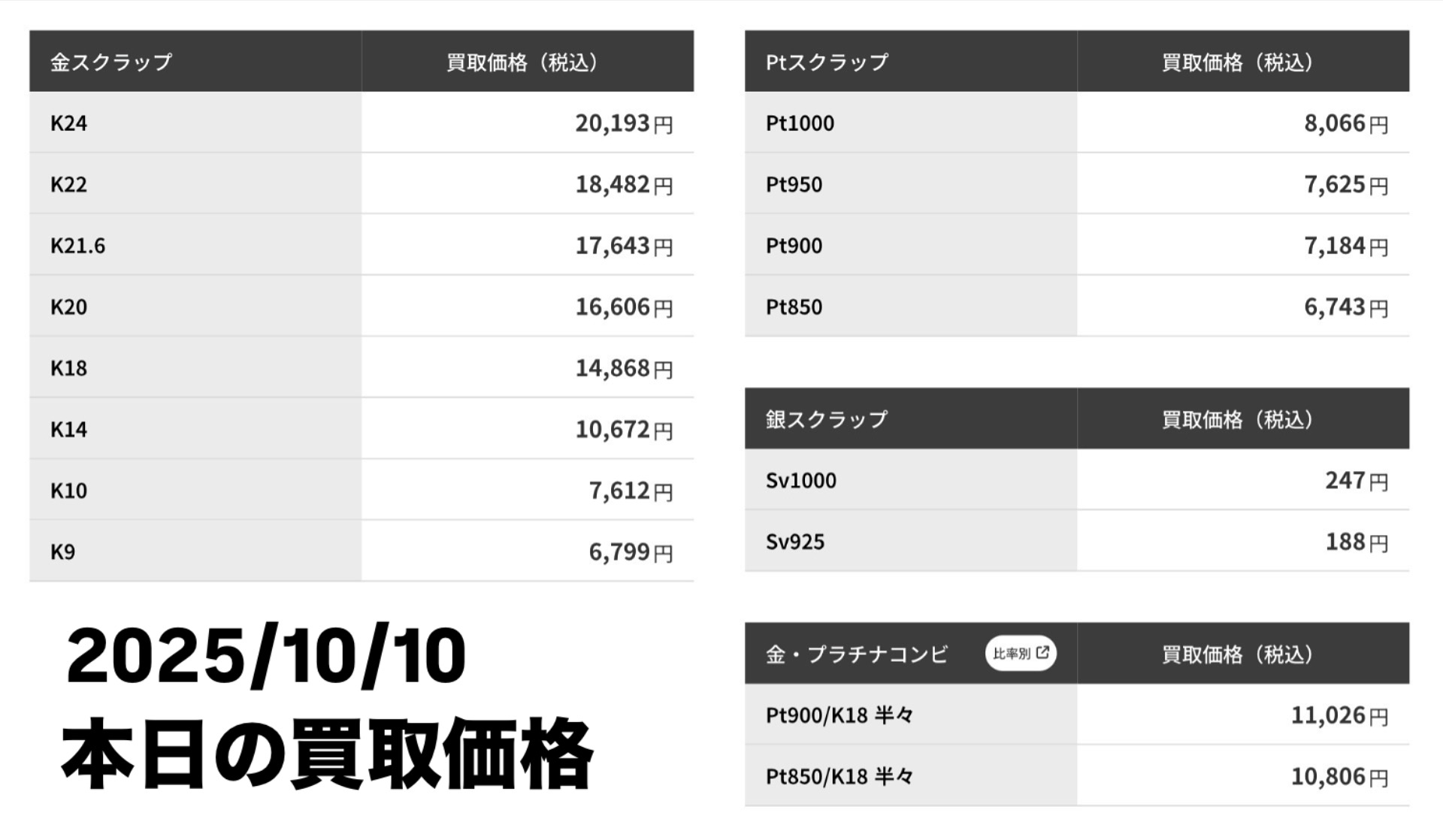The width and height of the screenshot is (1443, 840).
Task: Click the 金スクラップ table header
Action: tap(111, 62)
